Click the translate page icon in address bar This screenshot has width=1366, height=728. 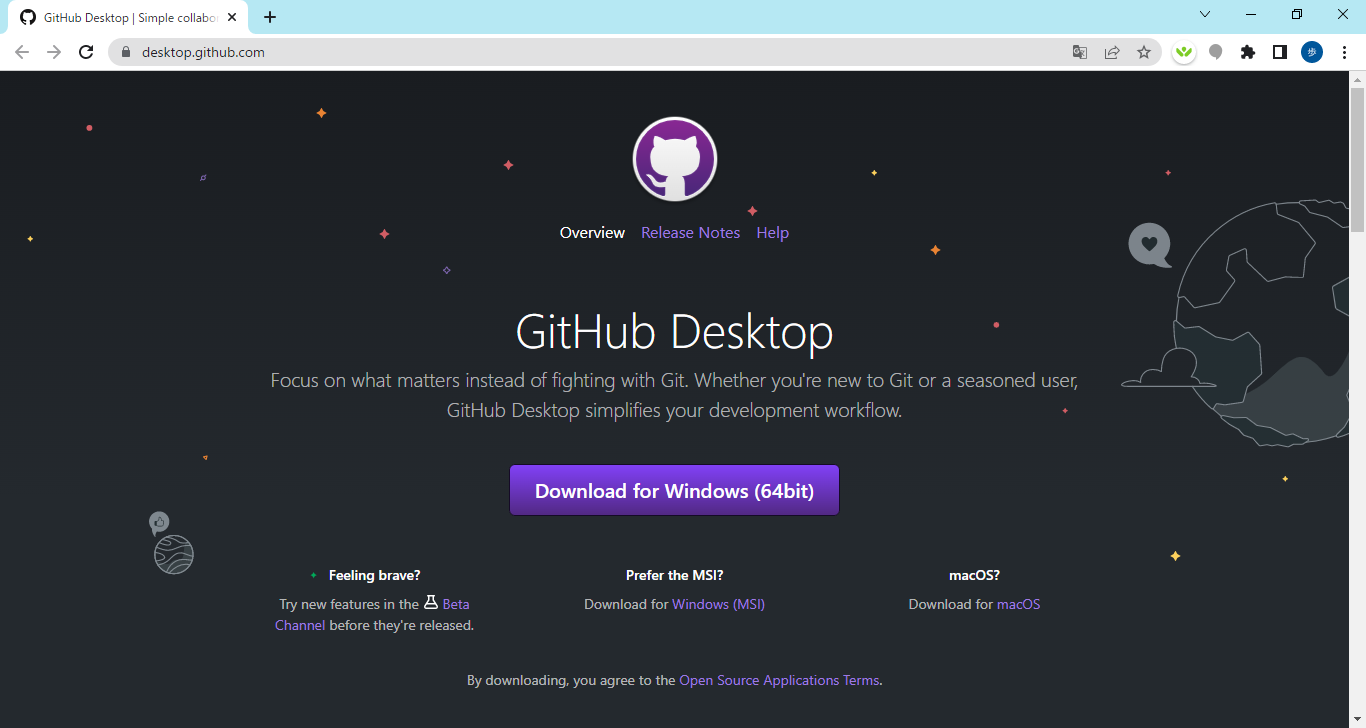[1080, 52]
